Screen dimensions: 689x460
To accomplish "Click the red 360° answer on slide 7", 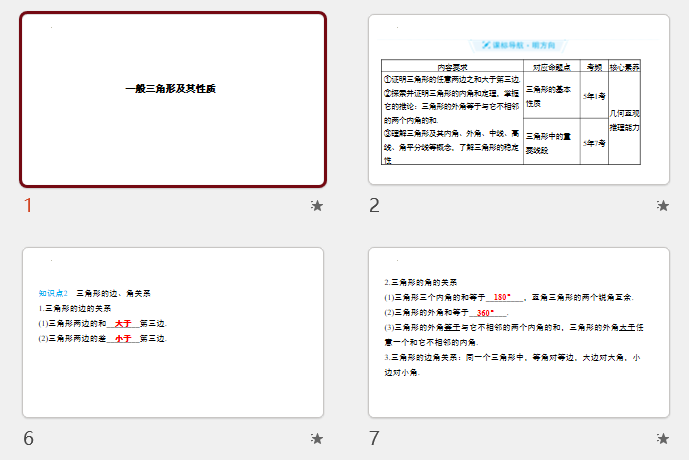I will click(x=488, y=312).
